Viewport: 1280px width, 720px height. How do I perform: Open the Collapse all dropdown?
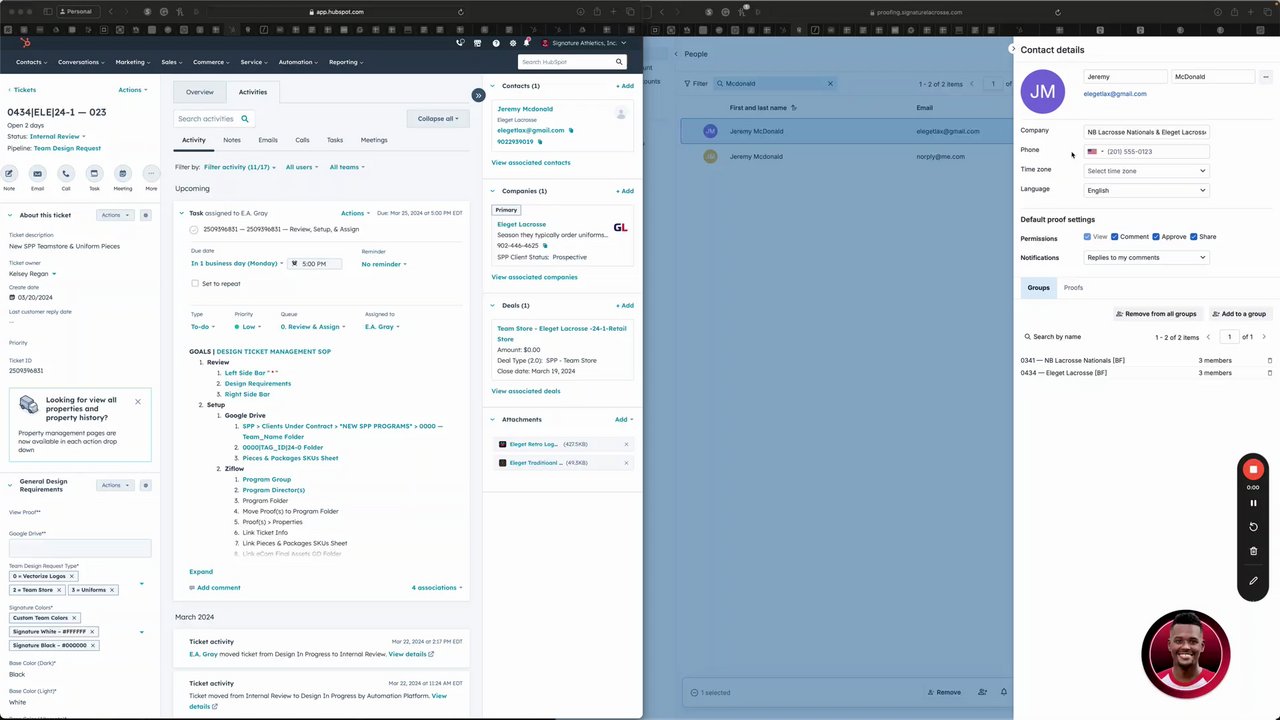click(x=438, y=119)
